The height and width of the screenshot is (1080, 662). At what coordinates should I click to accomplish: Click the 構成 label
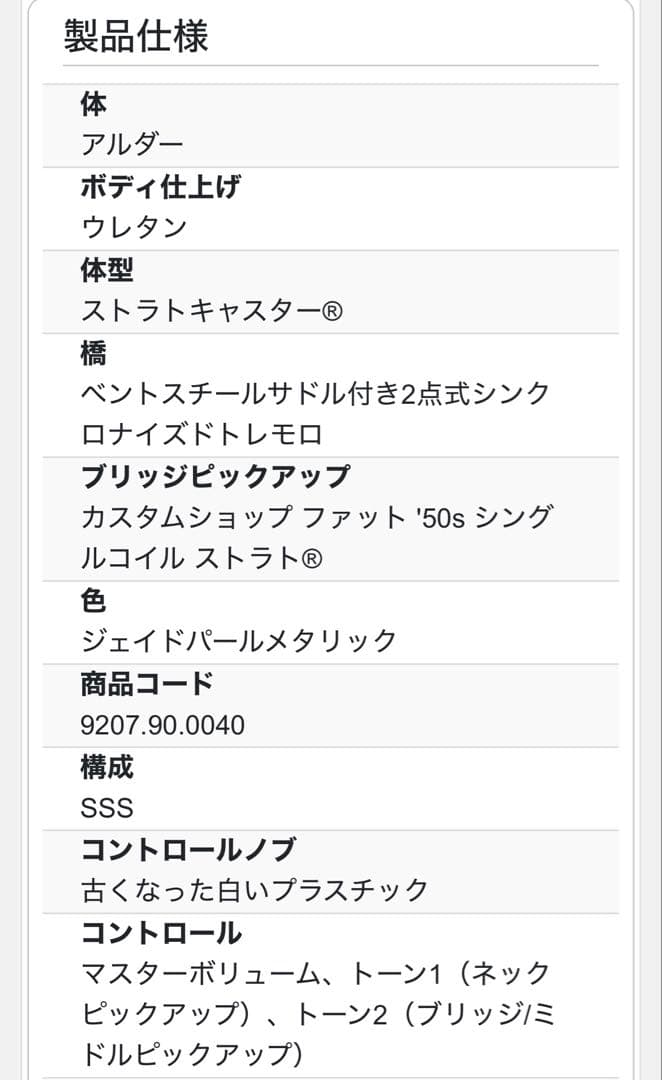click(107, 767)
